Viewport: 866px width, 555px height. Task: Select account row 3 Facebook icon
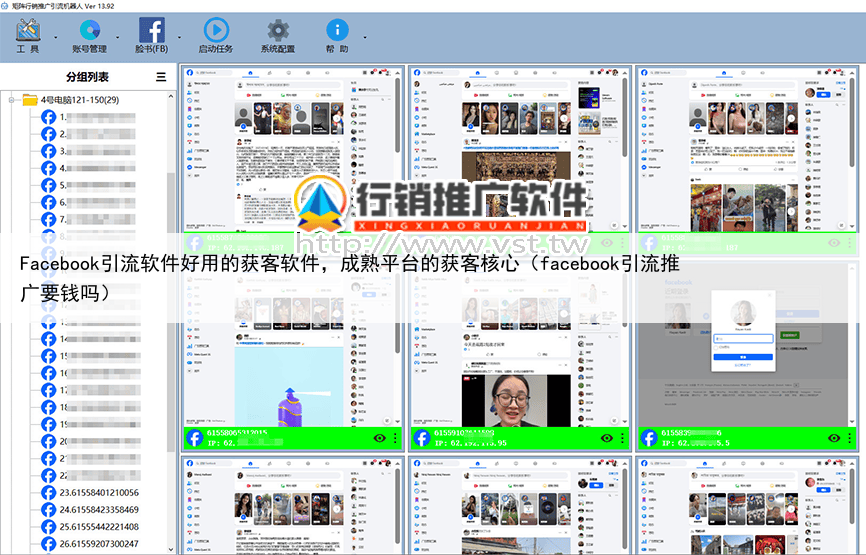[x=49, y=151]
